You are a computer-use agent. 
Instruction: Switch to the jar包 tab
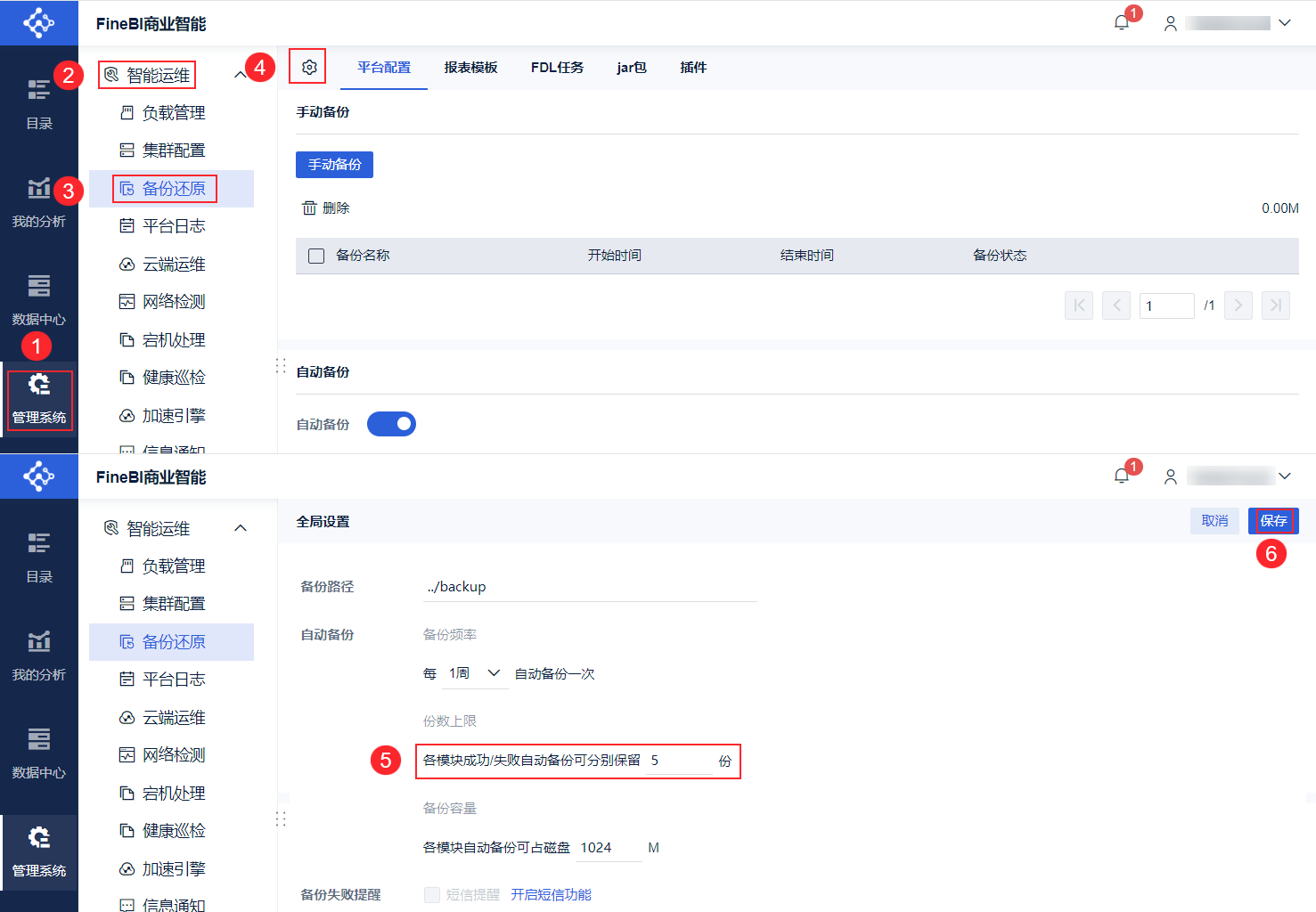[x=632, y=68]
